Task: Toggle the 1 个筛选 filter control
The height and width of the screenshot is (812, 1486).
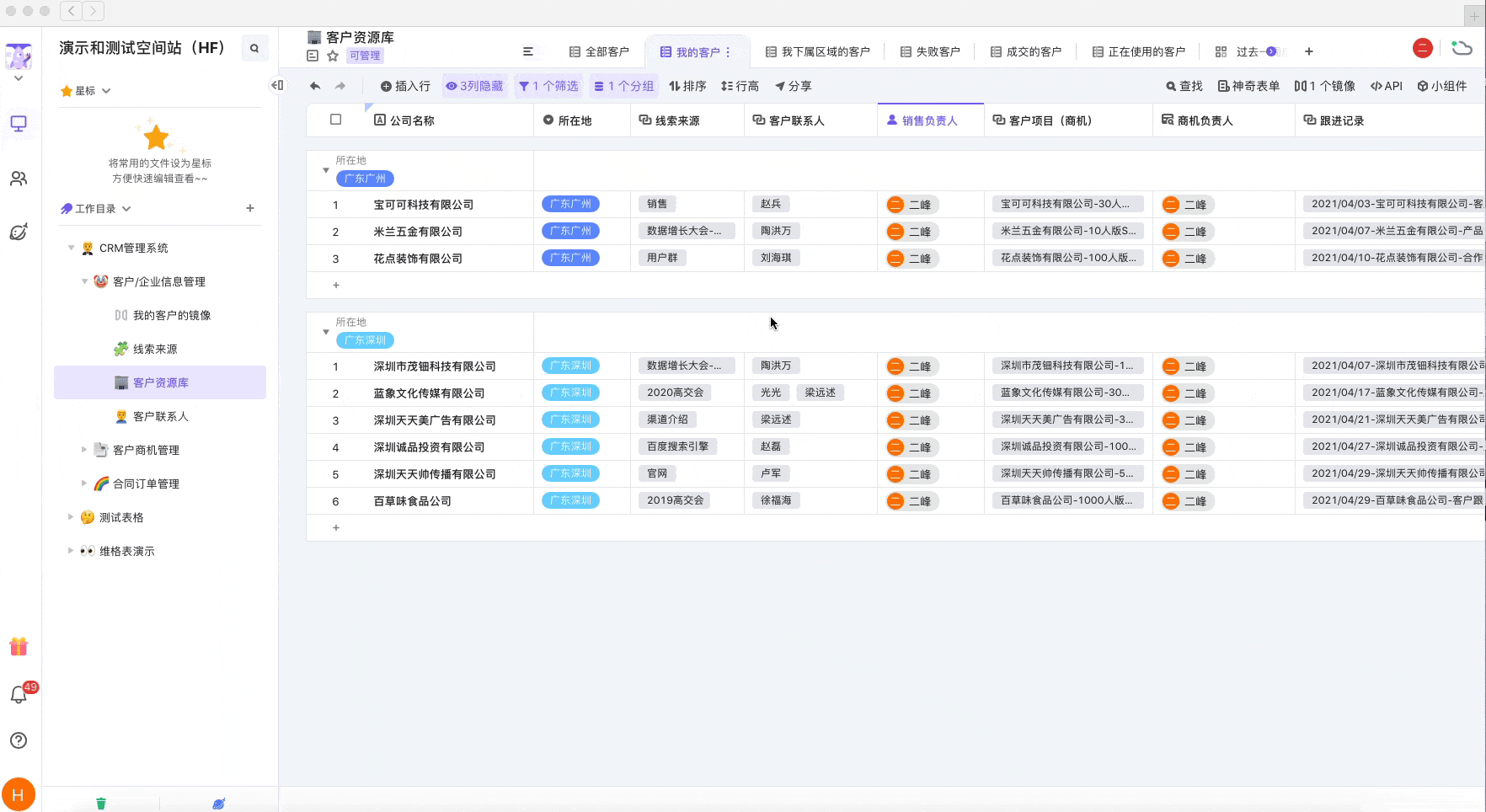Action: pyautogui.click(x=548, y=86)
